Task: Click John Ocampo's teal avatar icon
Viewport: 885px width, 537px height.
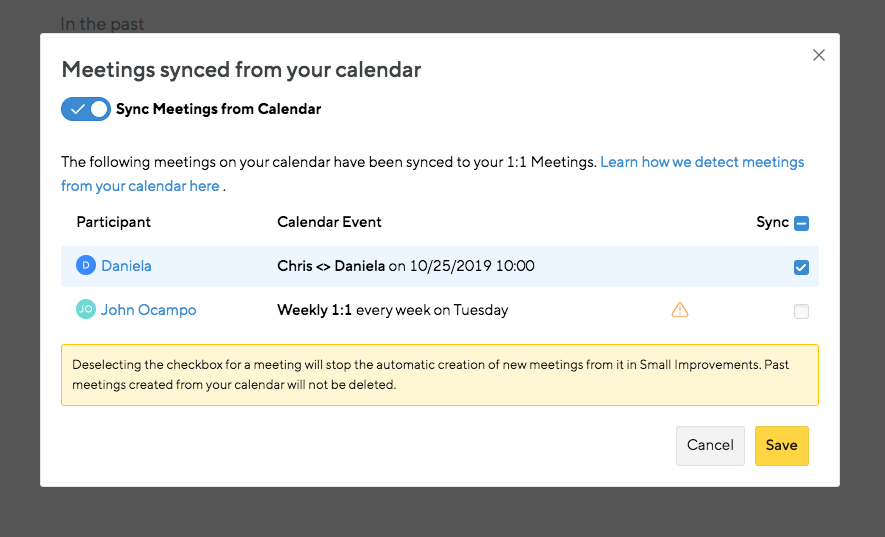Action: (x=86, y=310)
